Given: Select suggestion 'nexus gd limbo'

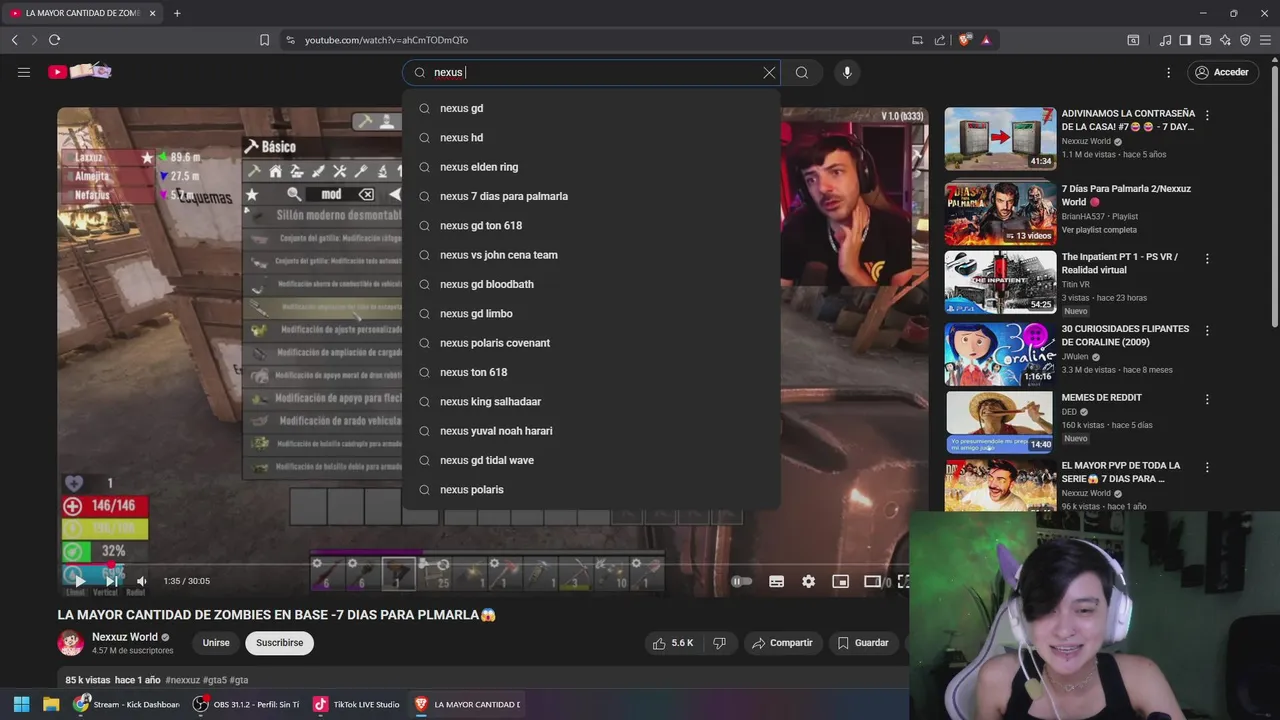Looking at the screenshot, I should (x=591, y=313).
